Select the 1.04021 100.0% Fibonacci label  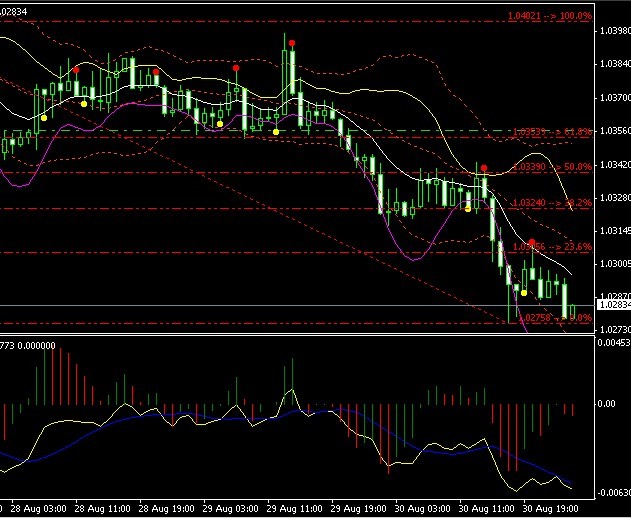tap(550, 16)
